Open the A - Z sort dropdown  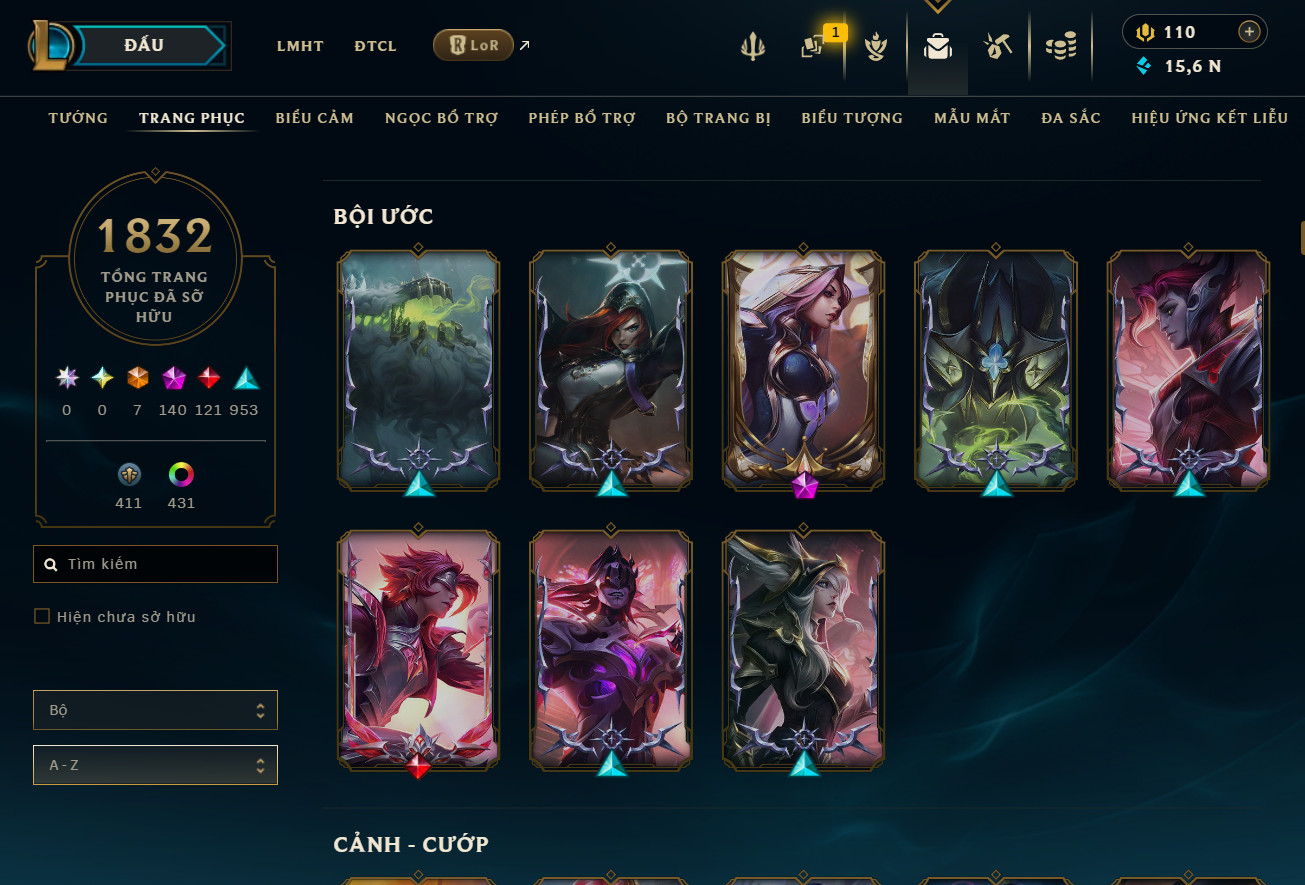click(155, 765)
